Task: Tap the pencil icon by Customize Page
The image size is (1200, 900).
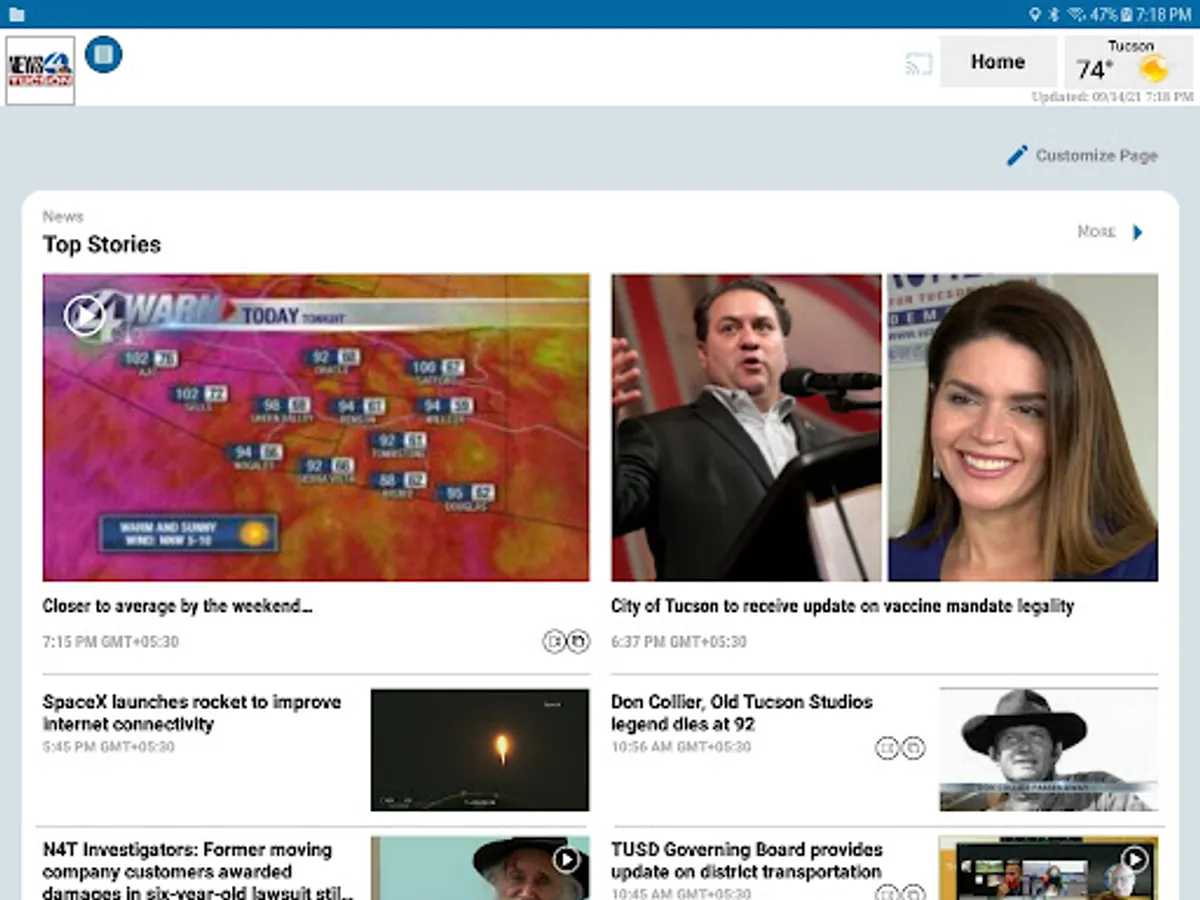Action: pyautogui.click(x=1017, y=155)
